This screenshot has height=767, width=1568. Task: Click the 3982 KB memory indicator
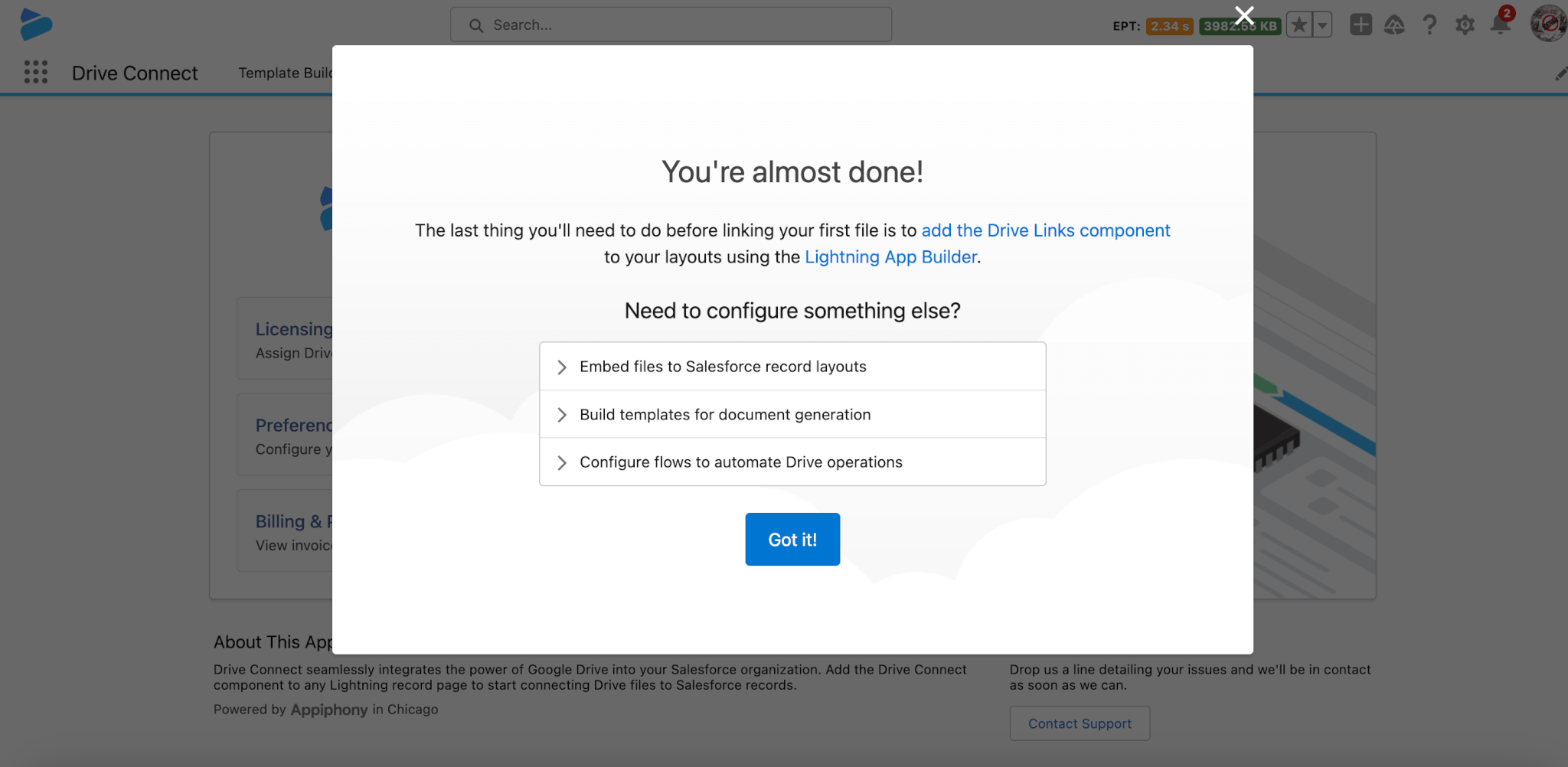pyautogui.click(x=1240, y=26)
